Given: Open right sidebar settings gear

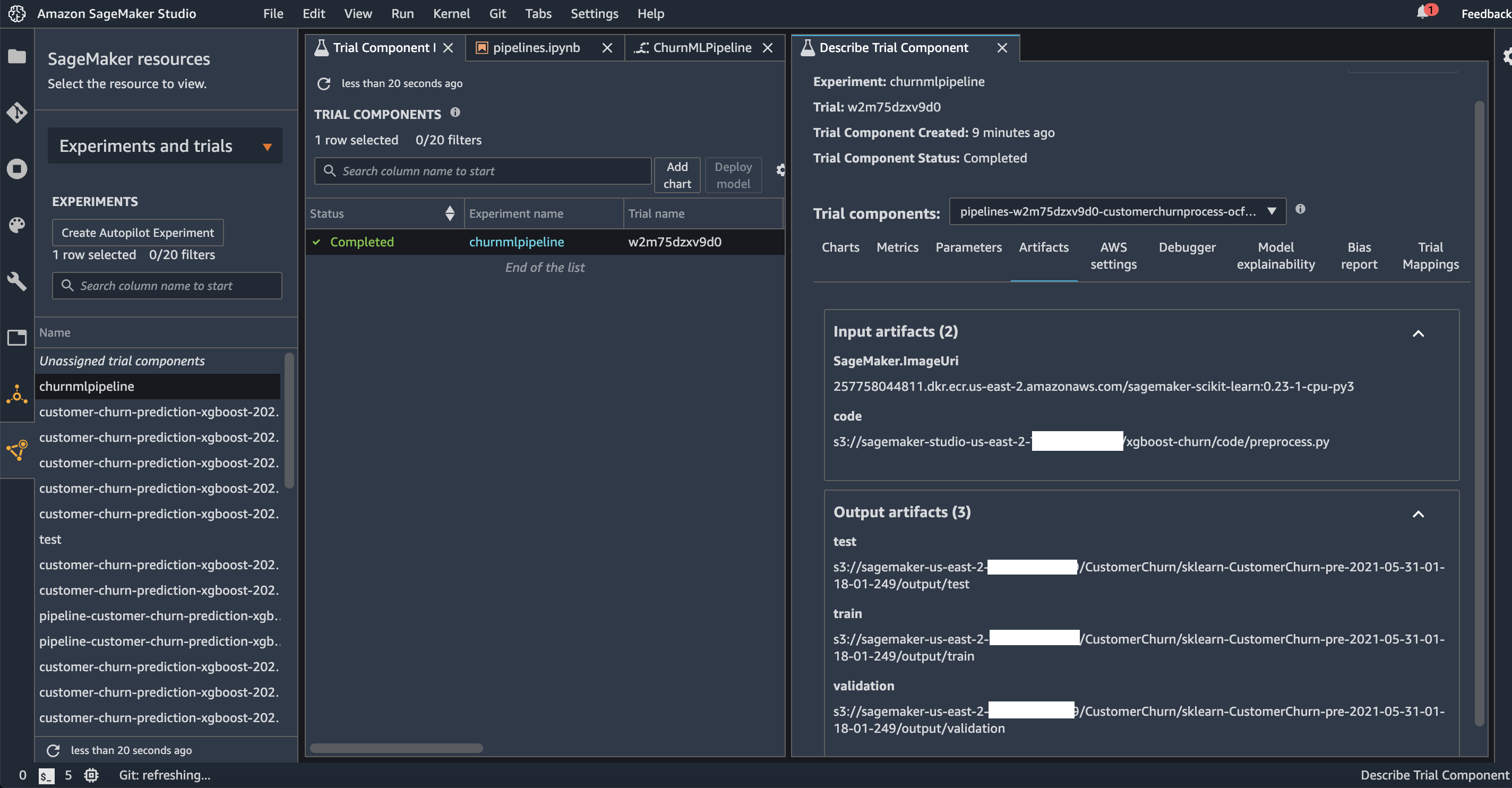Looking at the screenshot, I should click(x=1506, y=56).
